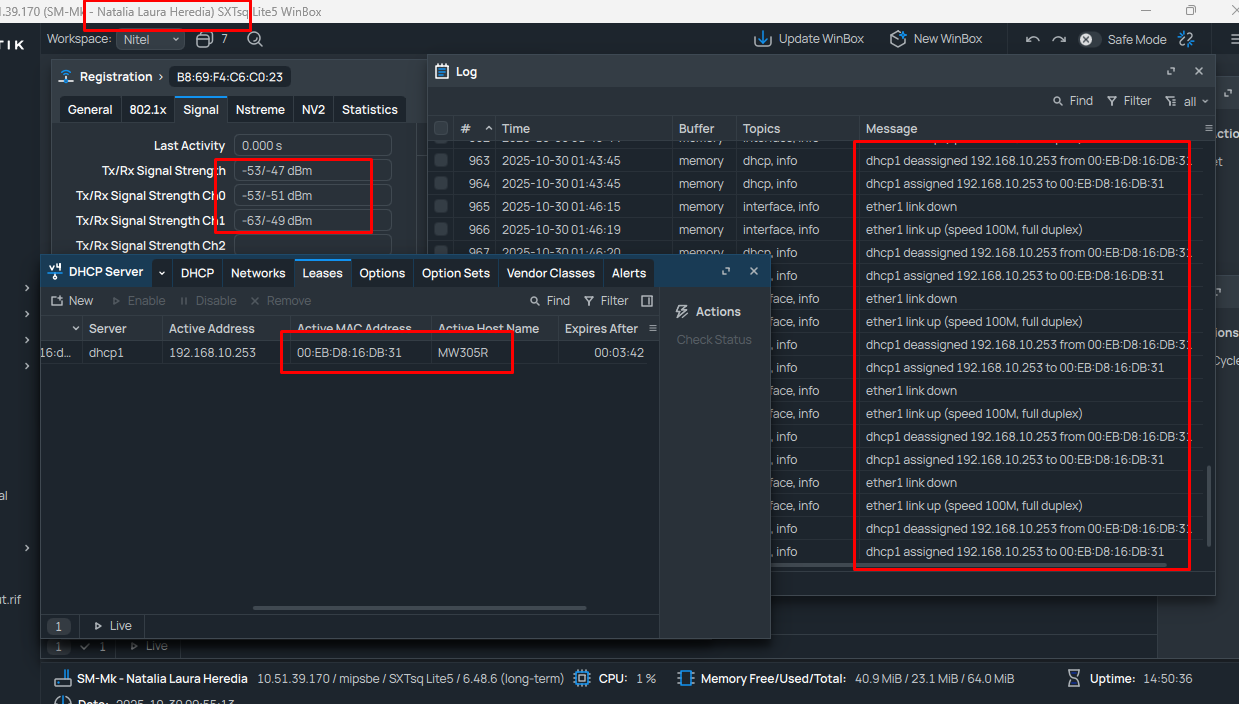Click New button in DHCP Server leases
This screenshot has width=1239, height=704.
tap(72, 301)
